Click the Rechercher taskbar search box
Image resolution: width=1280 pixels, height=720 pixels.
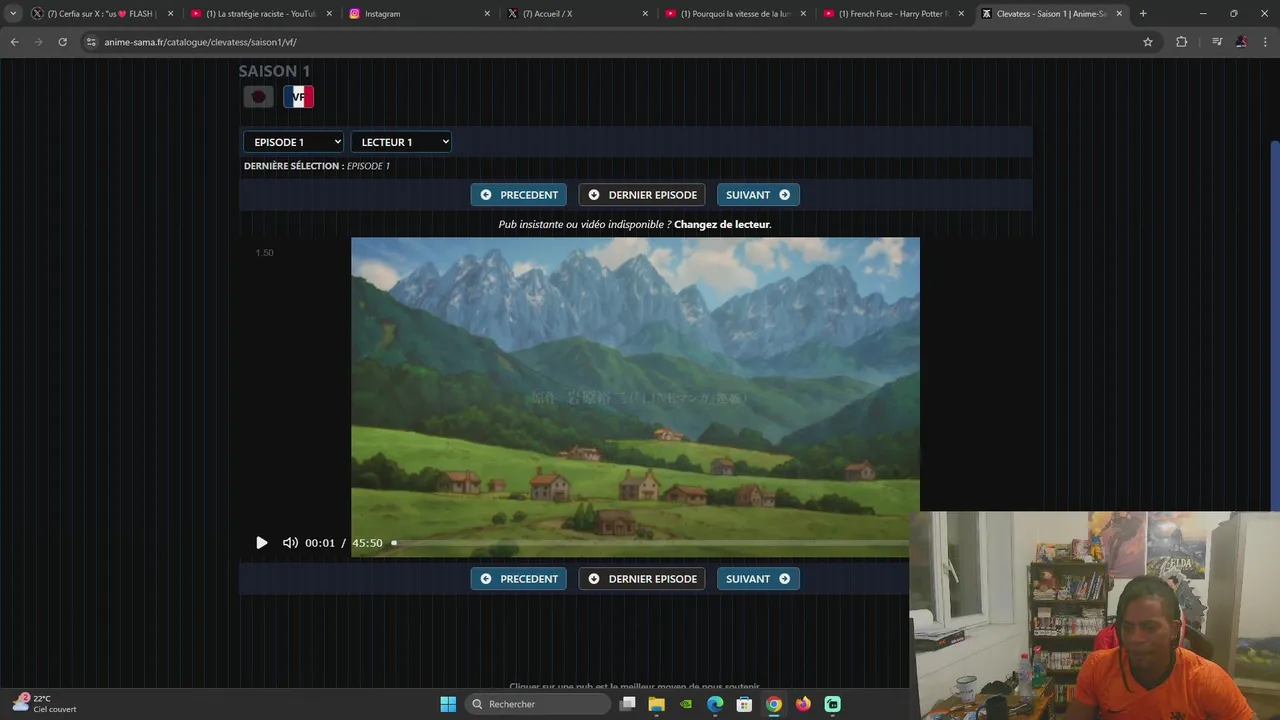539,704
